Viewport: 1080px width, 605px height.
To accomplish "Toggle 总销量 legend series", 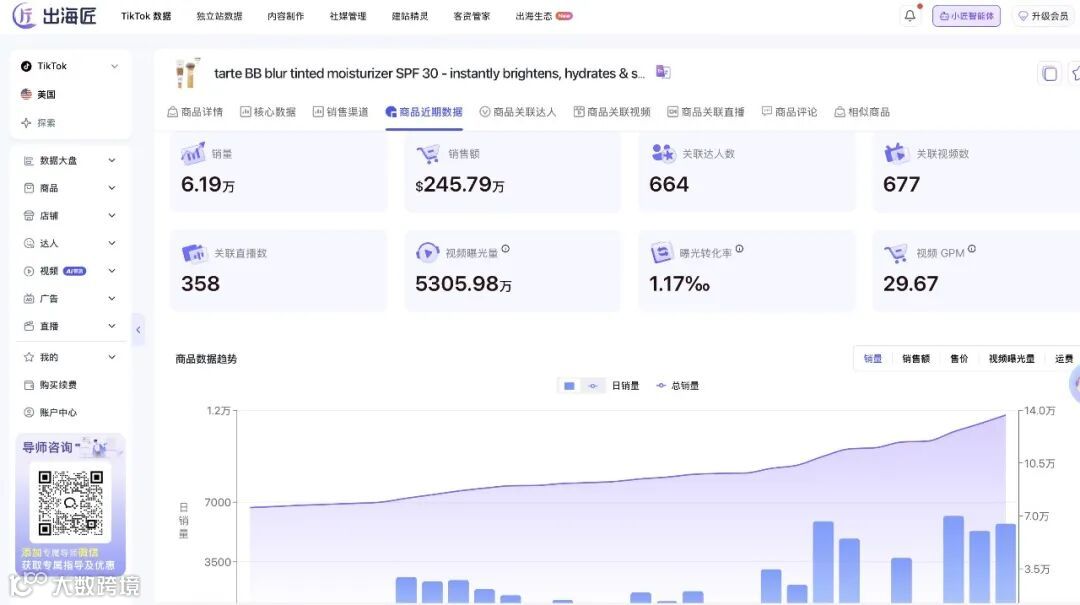I will 678,386.
